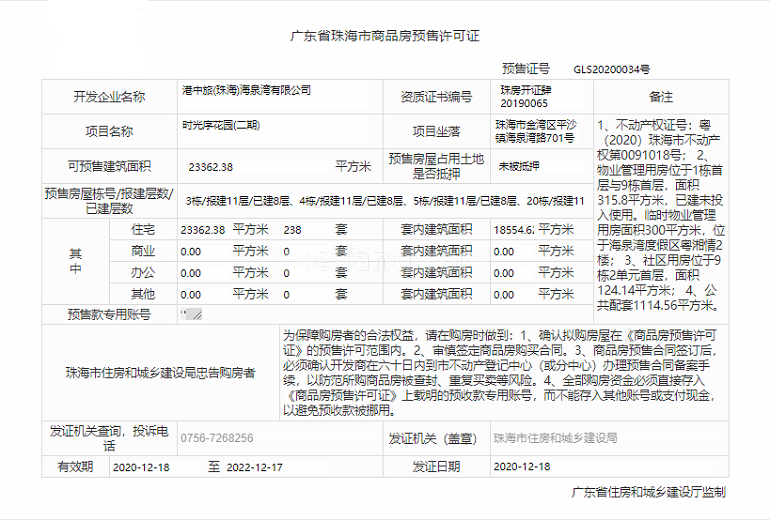Click the issuing authority field 珠海市住房和城乡建设局

click(556, 438)
